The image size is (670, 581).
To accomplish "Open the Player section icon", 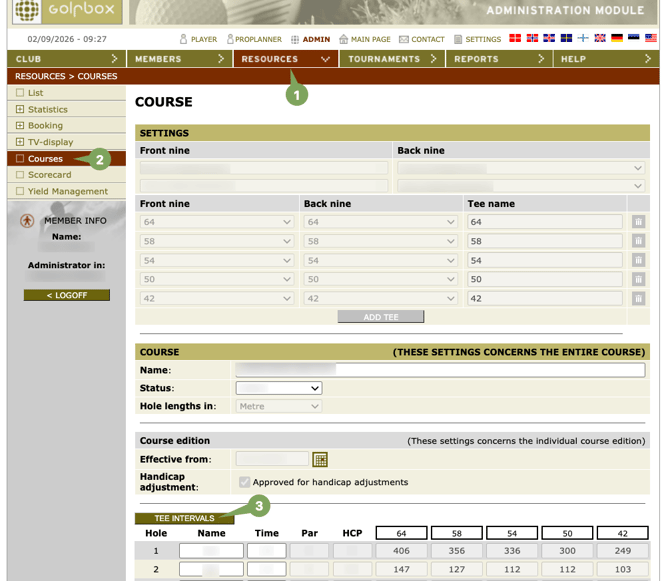I will 183,39.
